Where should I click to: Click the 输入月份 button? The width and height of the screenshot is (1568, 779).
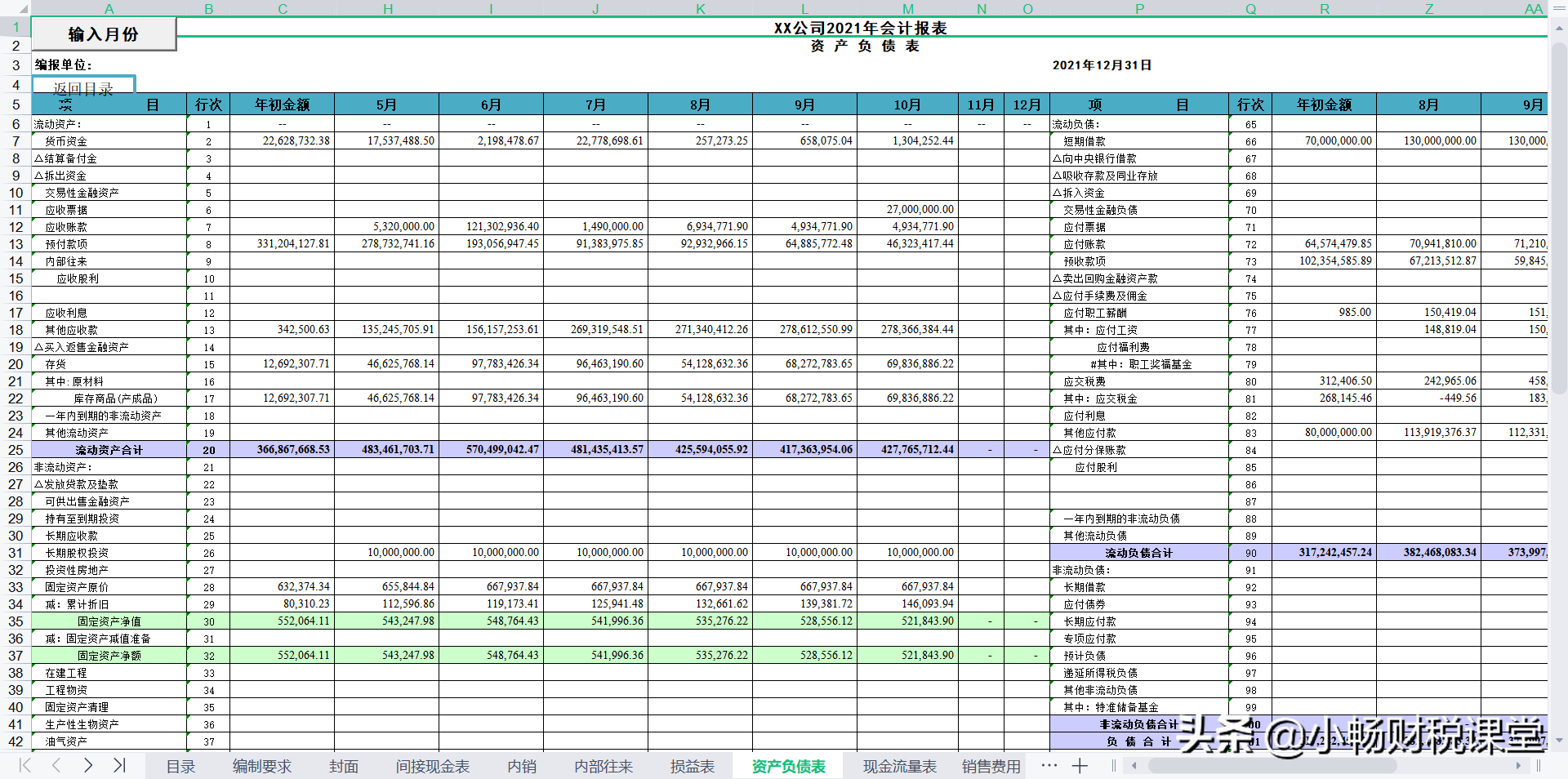click(x=104, y=34)
